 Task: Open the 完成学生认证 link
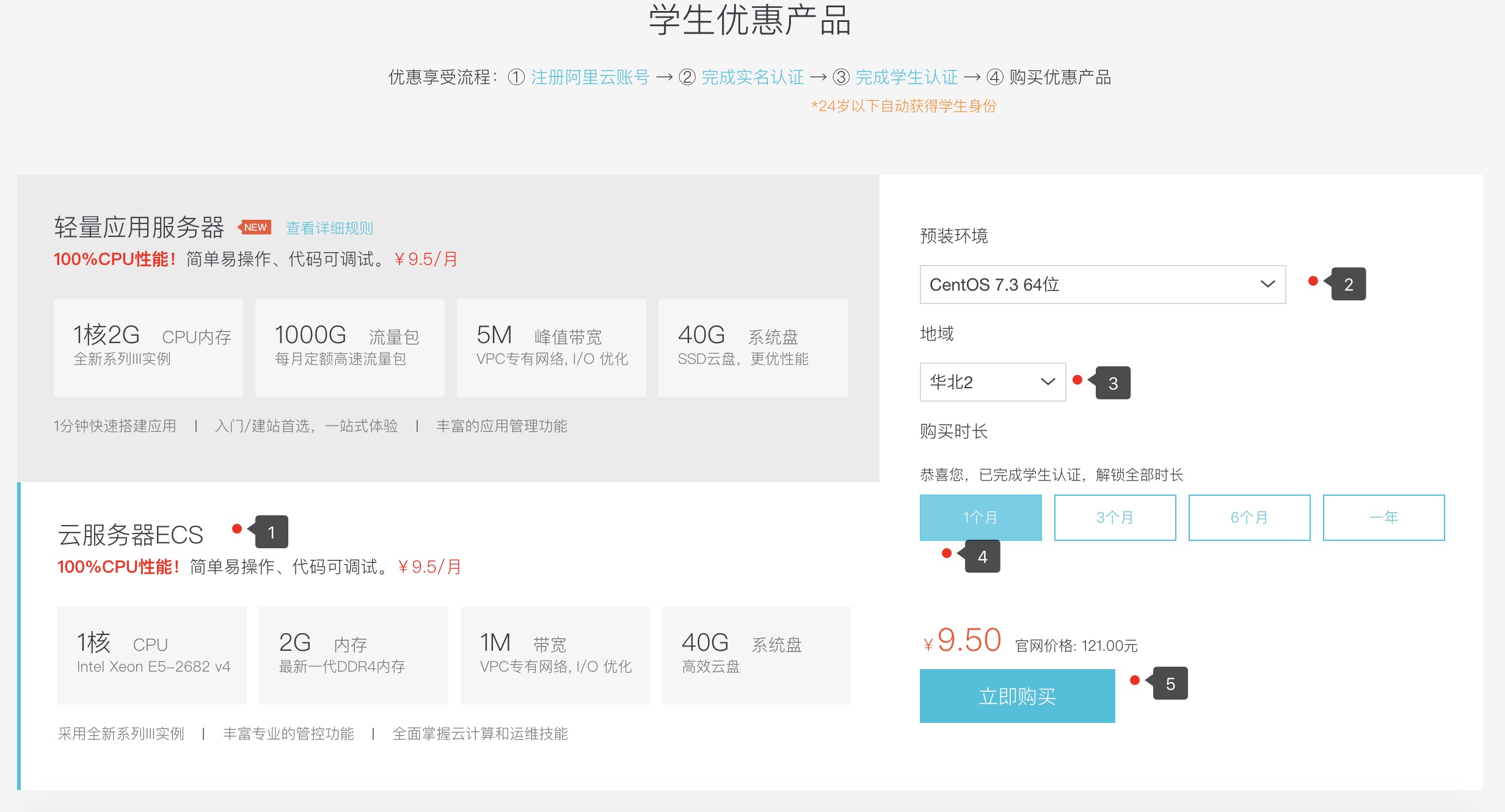coord(906,78)
